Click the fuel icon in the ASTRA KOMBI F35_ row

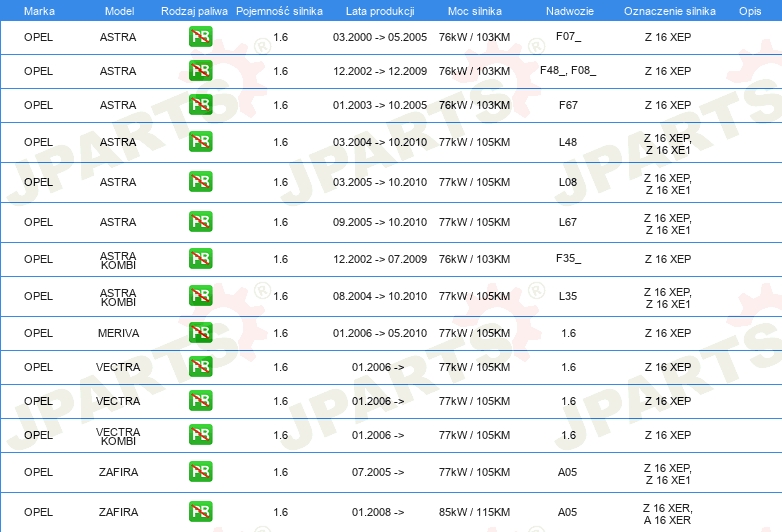(200, 259)
